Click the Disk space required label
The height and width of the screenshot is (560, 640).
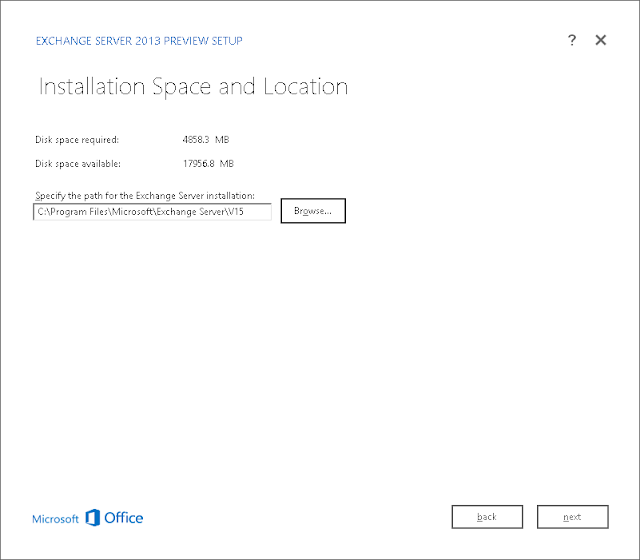[77, 140]
